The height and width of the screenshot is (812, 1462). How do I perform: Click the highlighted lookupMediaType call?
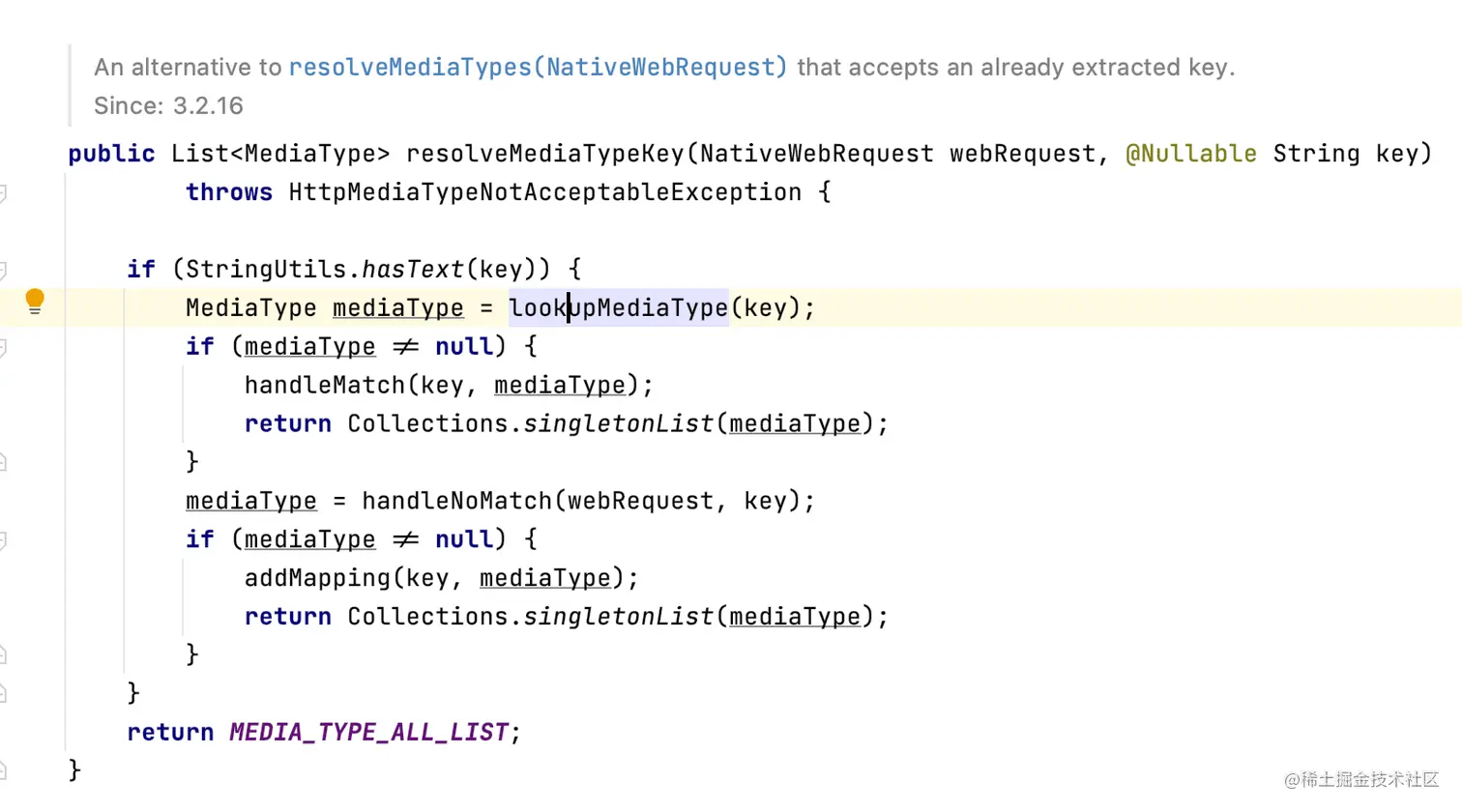coord(619,307)
